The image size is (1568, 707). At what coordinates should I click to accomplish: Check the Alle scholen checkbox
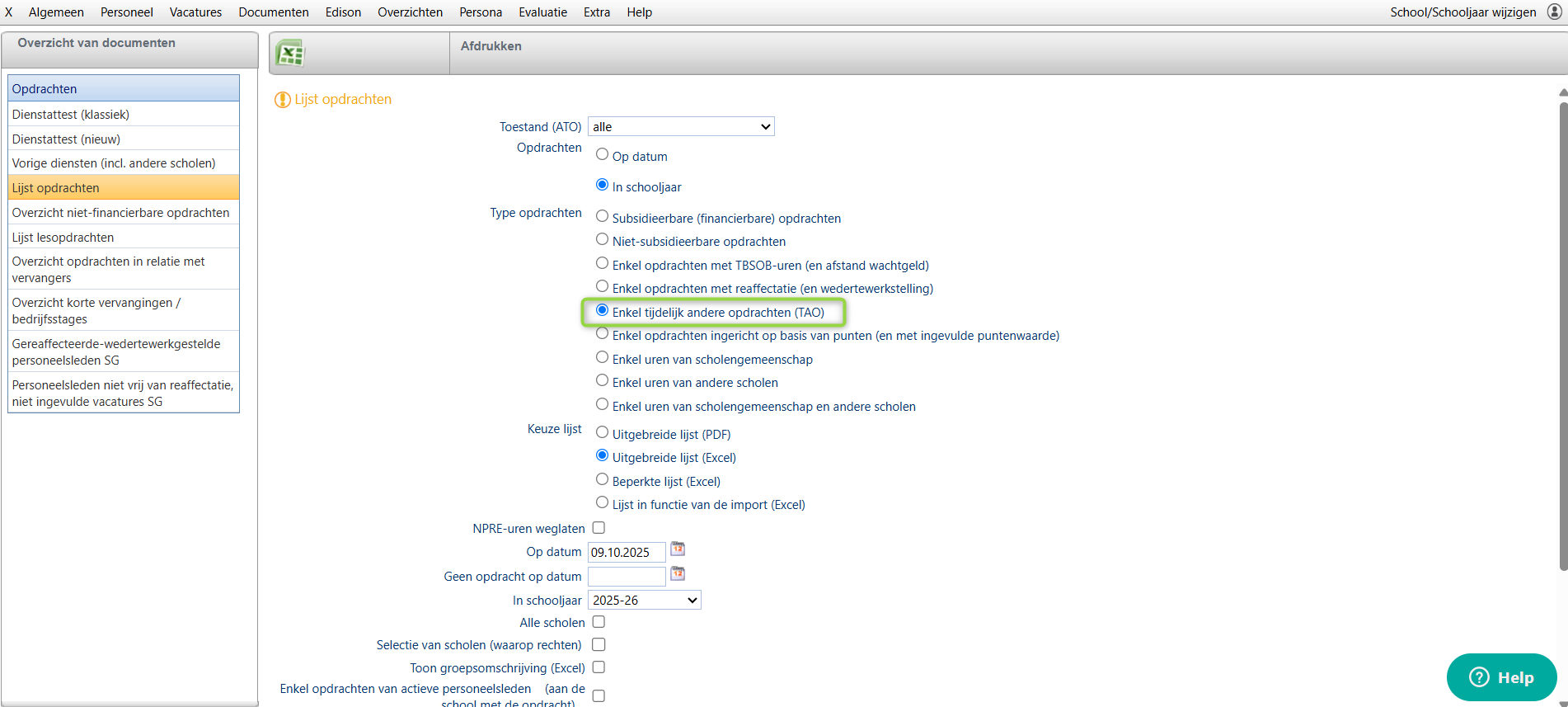tap(599, 622)
